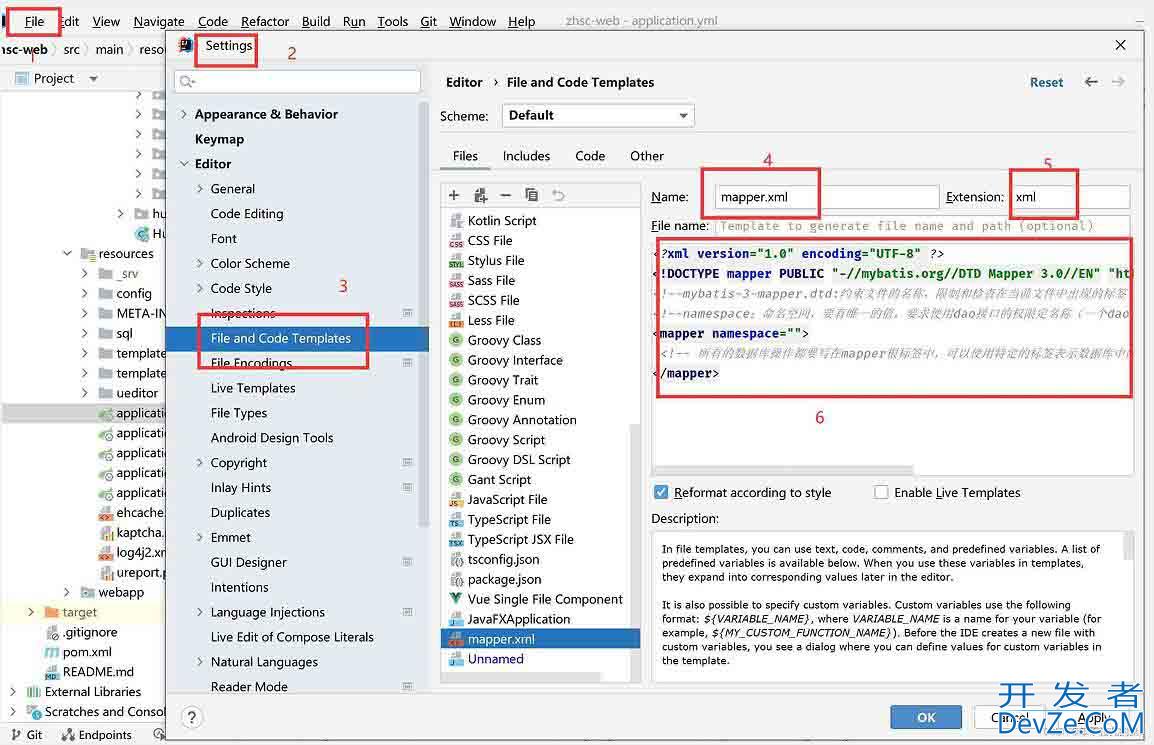Expand the Natural Languages settings node
Viewport: 1154px width, 745px height.
(199, 662)
